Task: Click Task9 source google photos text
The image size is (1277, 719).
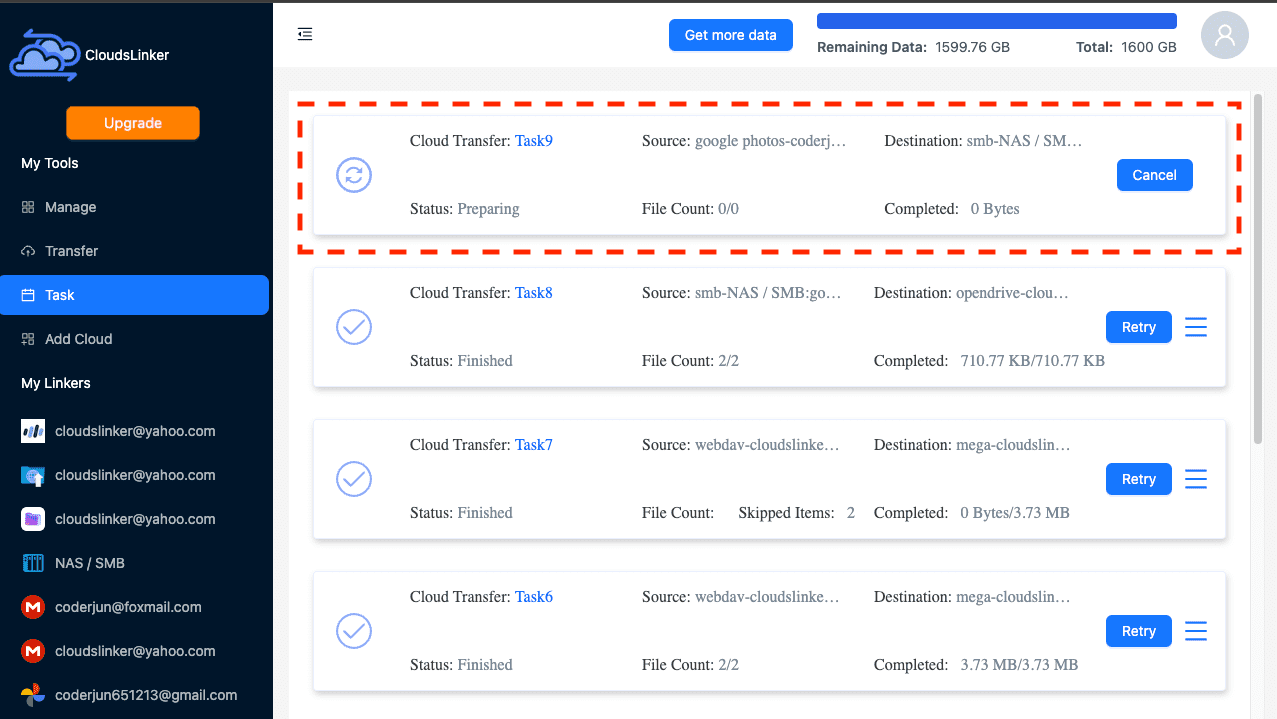Action: [x=745, y=141]
